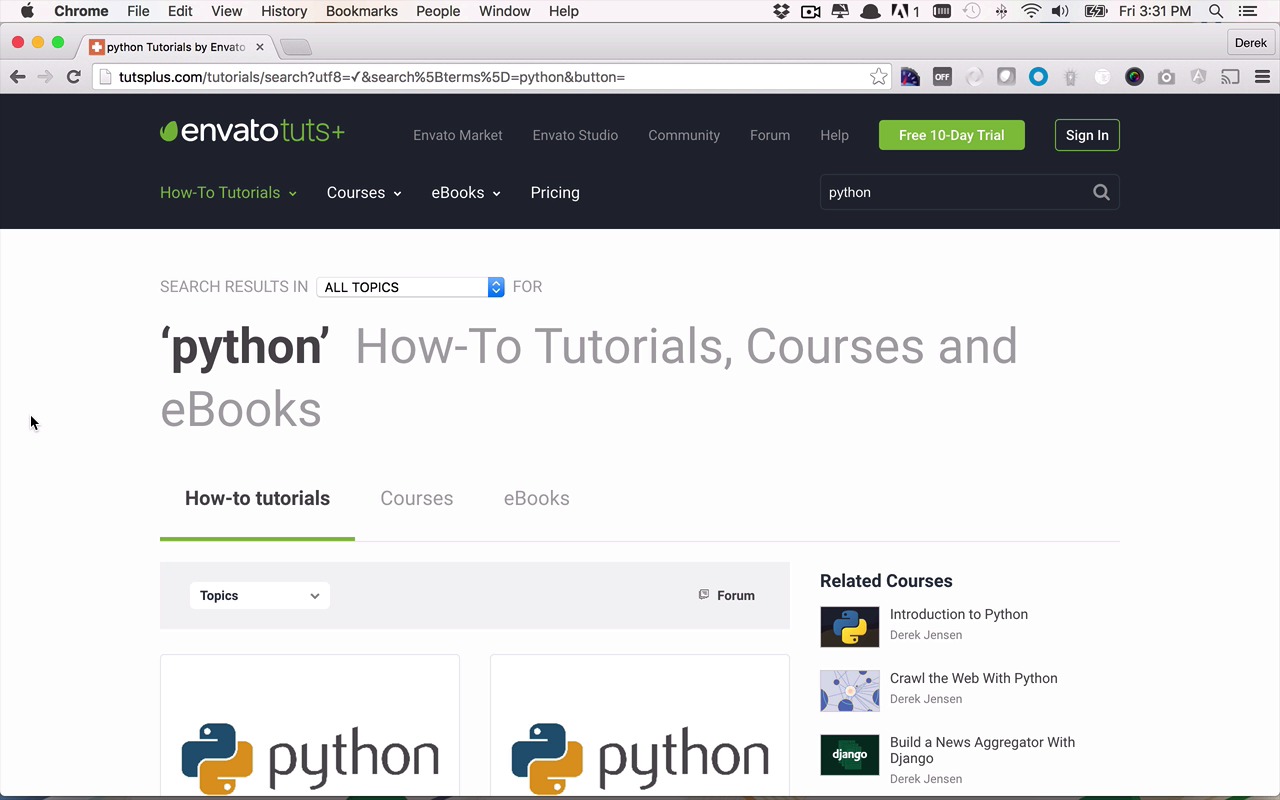Click the search magnifier in site search box
Viewport: 1280px width, 800px height.
coord(1101,193)
